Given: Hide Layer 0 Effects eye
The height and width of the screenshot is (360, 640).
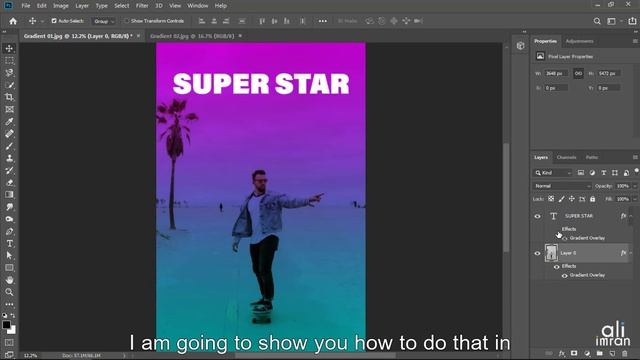Looking at the screenshot, I should click(x=556, y=267).
